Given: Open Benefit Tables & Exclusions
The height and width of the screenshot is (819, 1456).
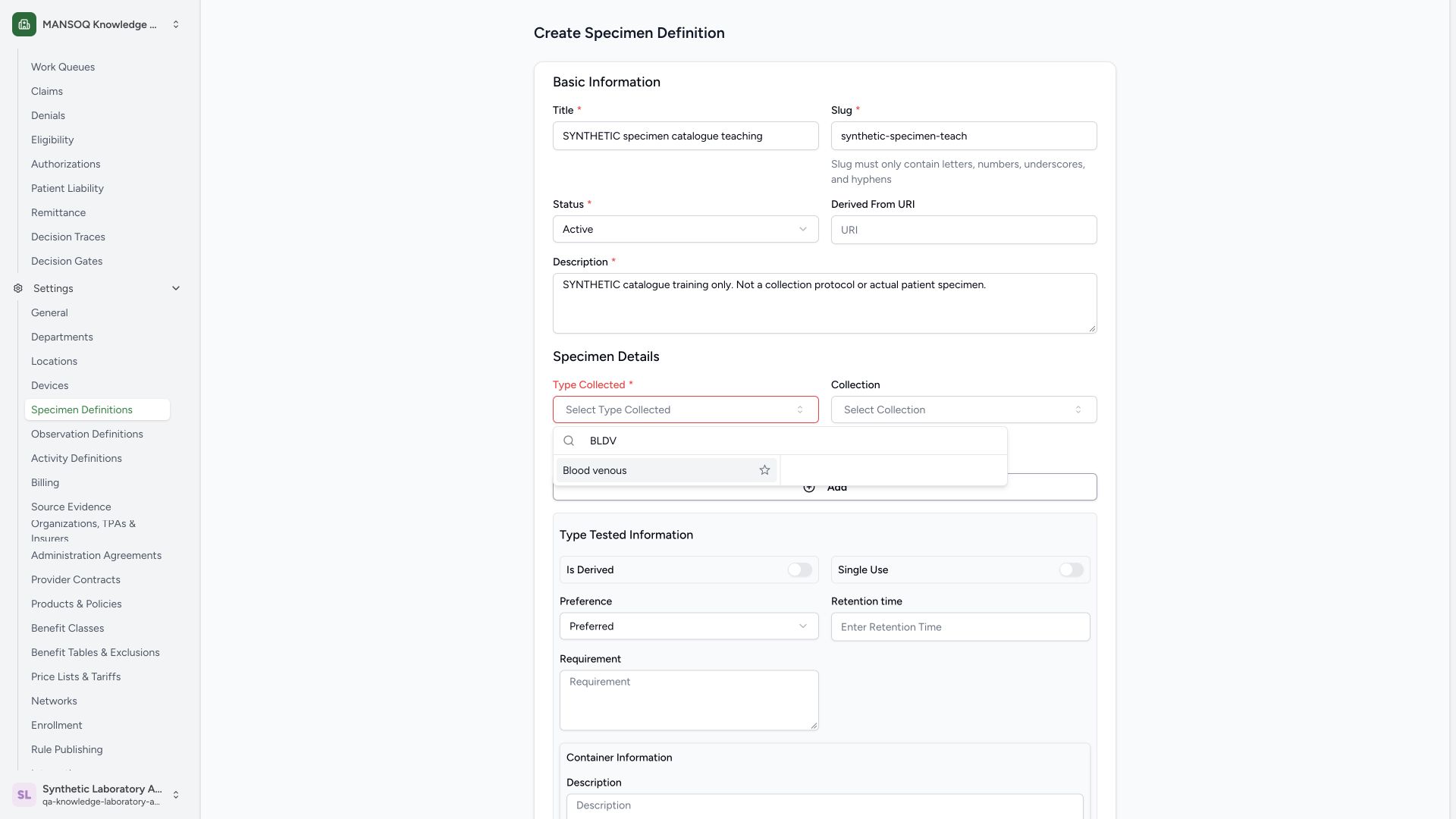Looking at the screenshot, I should [x=96, y=652].
